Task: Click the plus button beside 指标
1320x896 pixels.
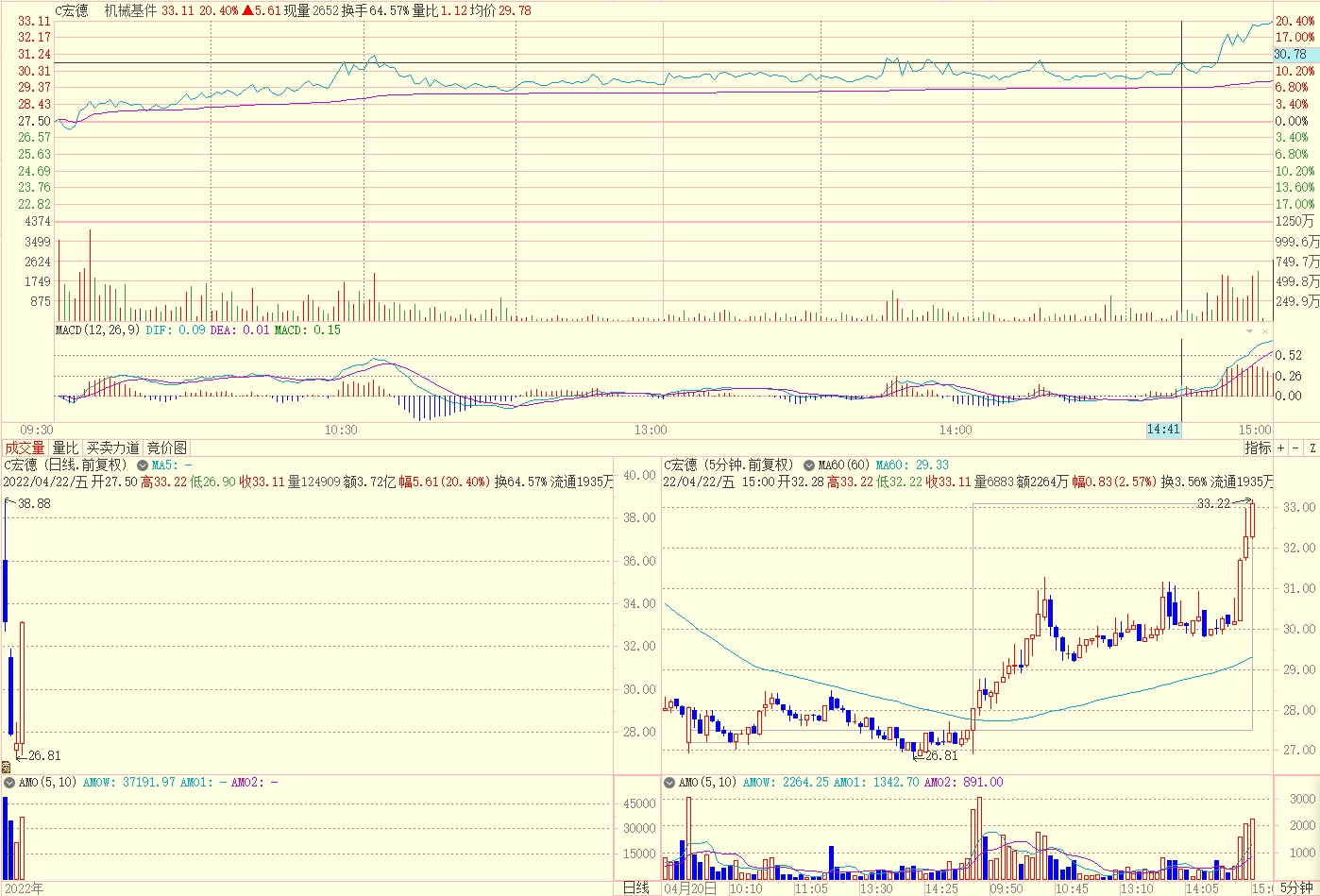Action: coord(1281,448)
